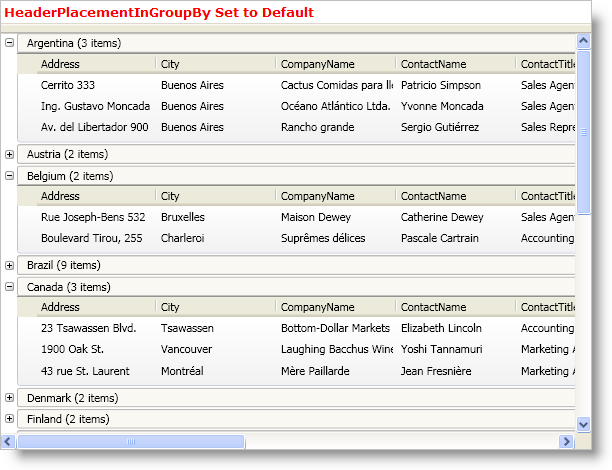Collapse the Belgium group
Screen dimensions: 612x470
10,176
